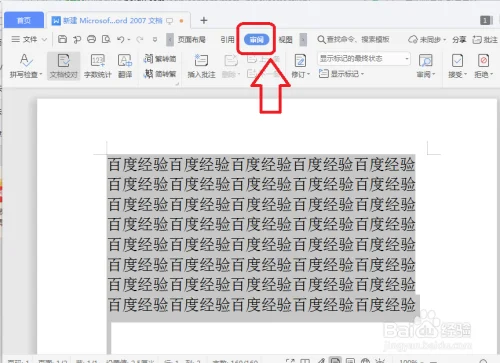Click the Save icon in quick access toolbar
Image resolution: width=500 pixels, height=363 pixels.
coord(62,39)
